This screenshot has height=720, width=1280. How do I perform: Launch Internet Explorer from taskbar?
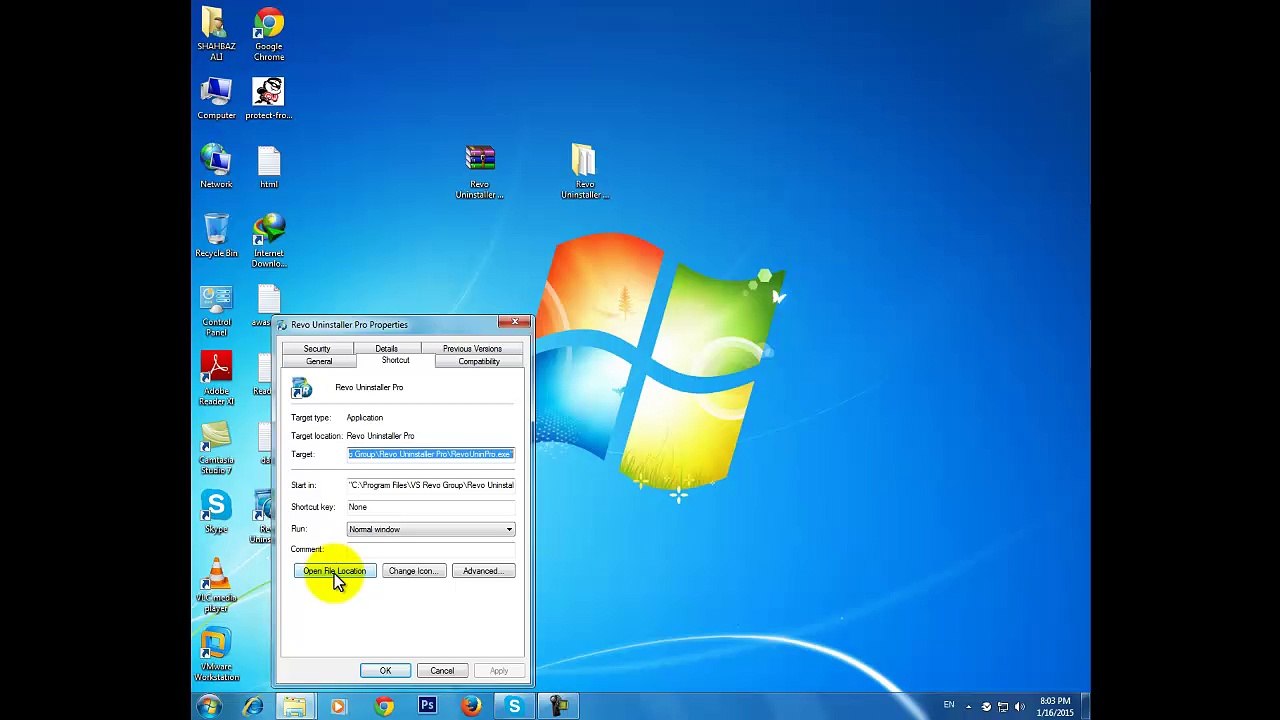[252, 707]
